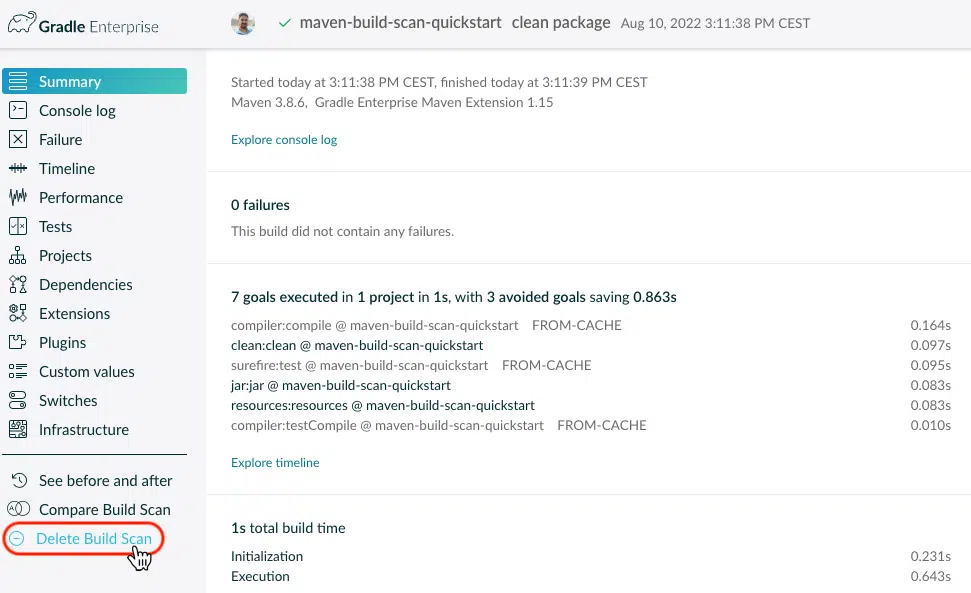
Task: Click the Switches toggle icon
Action: coord(18,400)
